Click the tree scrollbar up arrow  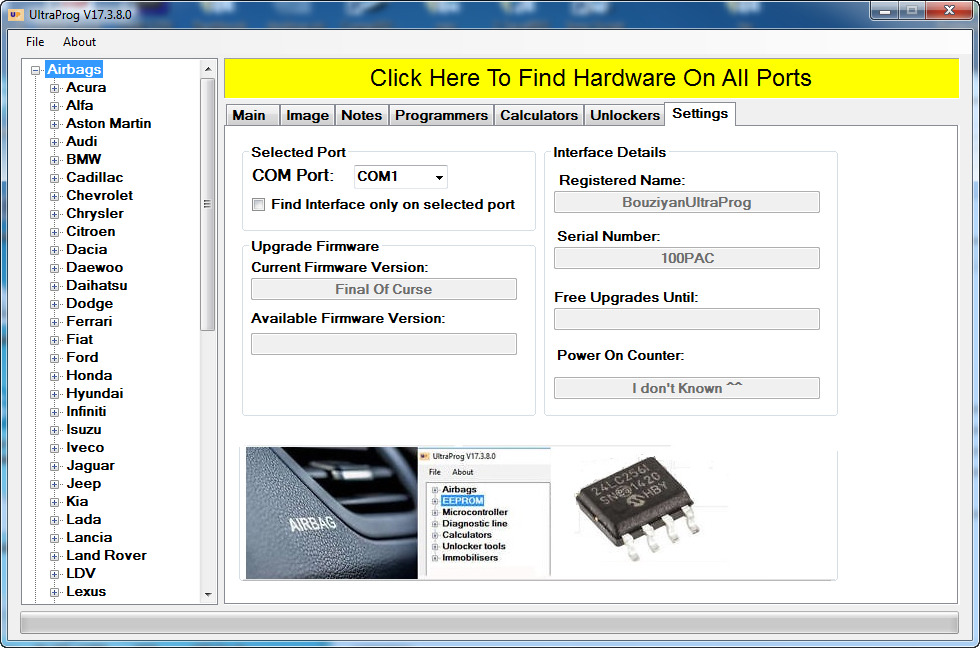coord(208,69)
